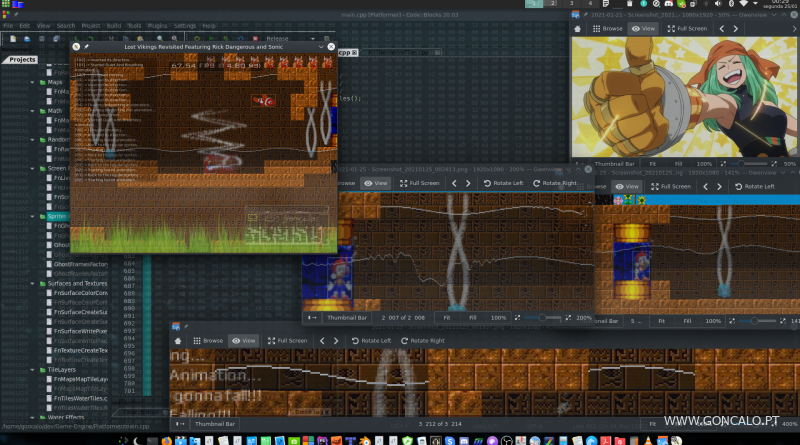
Task: Go to start page in top-right Gwenview window
Action: [x=578, y=29]
